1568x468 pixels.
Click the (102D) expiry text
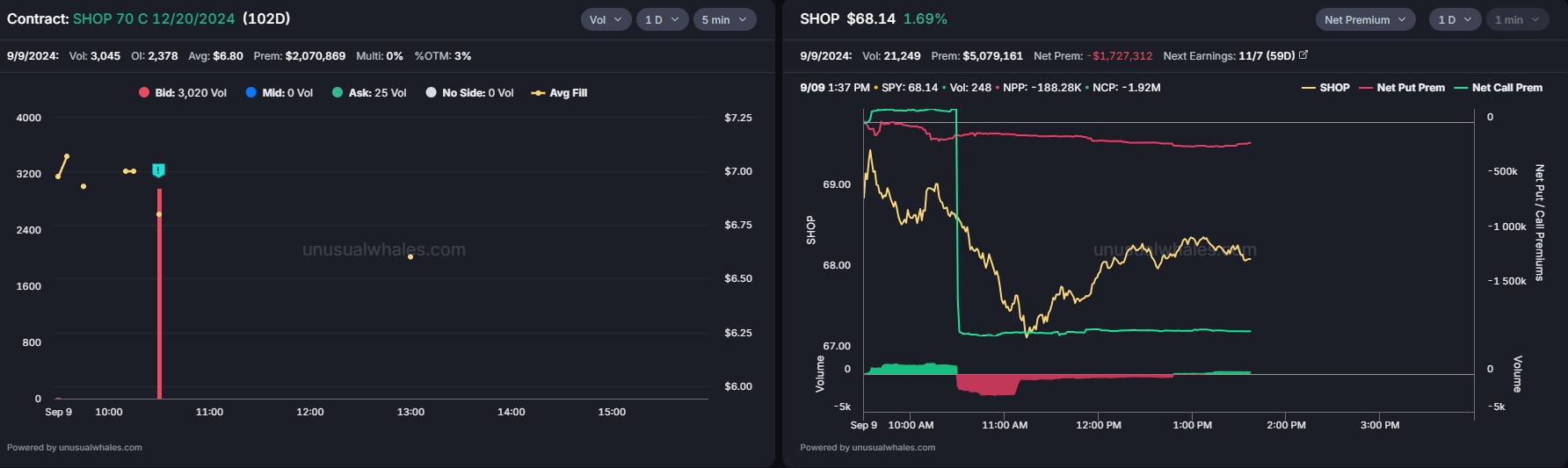pyautogui.click(x=266, y=18)
